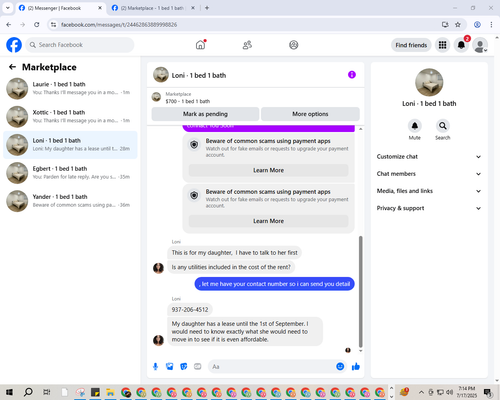Click message 'Is any utilities included in the cost'

(231, 267)
